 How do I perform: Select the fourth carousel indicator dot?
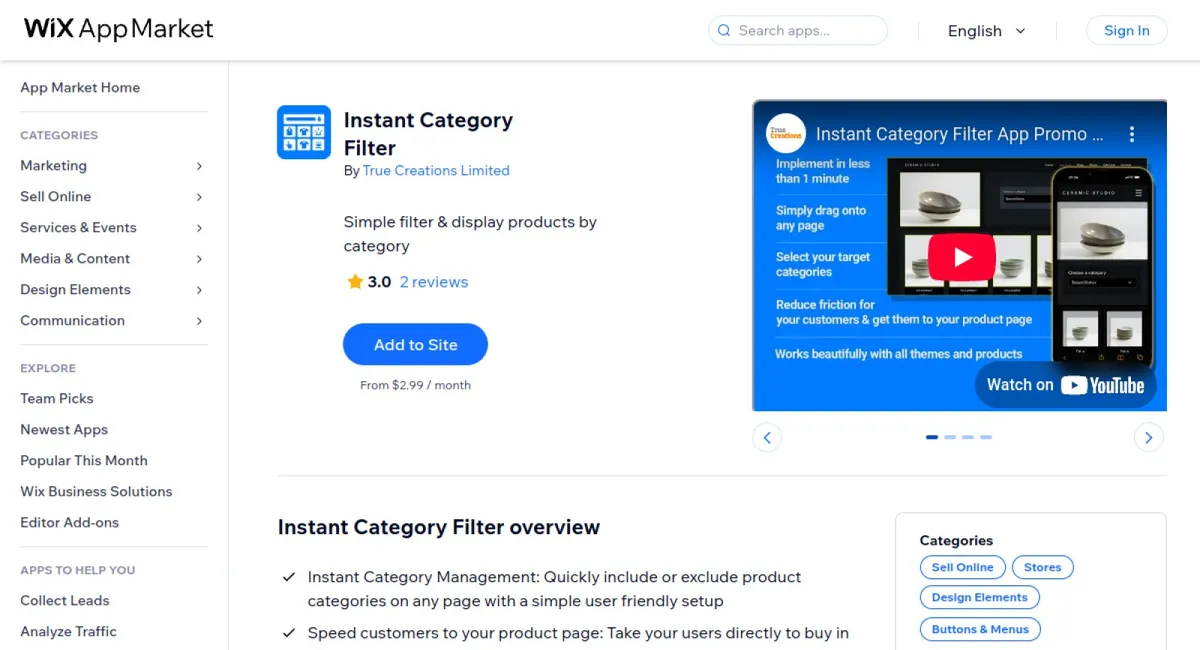coord(986,437)
